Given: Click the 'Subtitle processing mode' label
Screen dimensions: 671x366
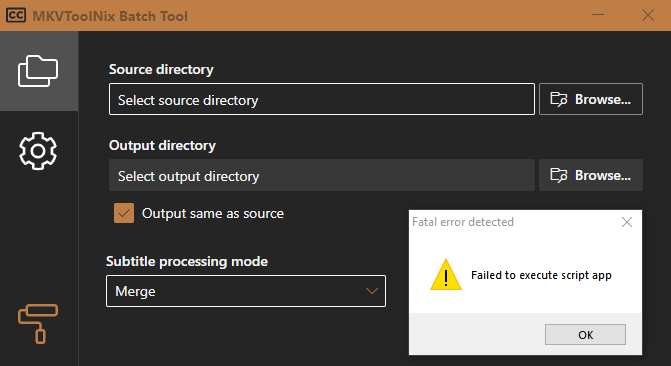Looking at the screenshot, I should coord(187,262).
